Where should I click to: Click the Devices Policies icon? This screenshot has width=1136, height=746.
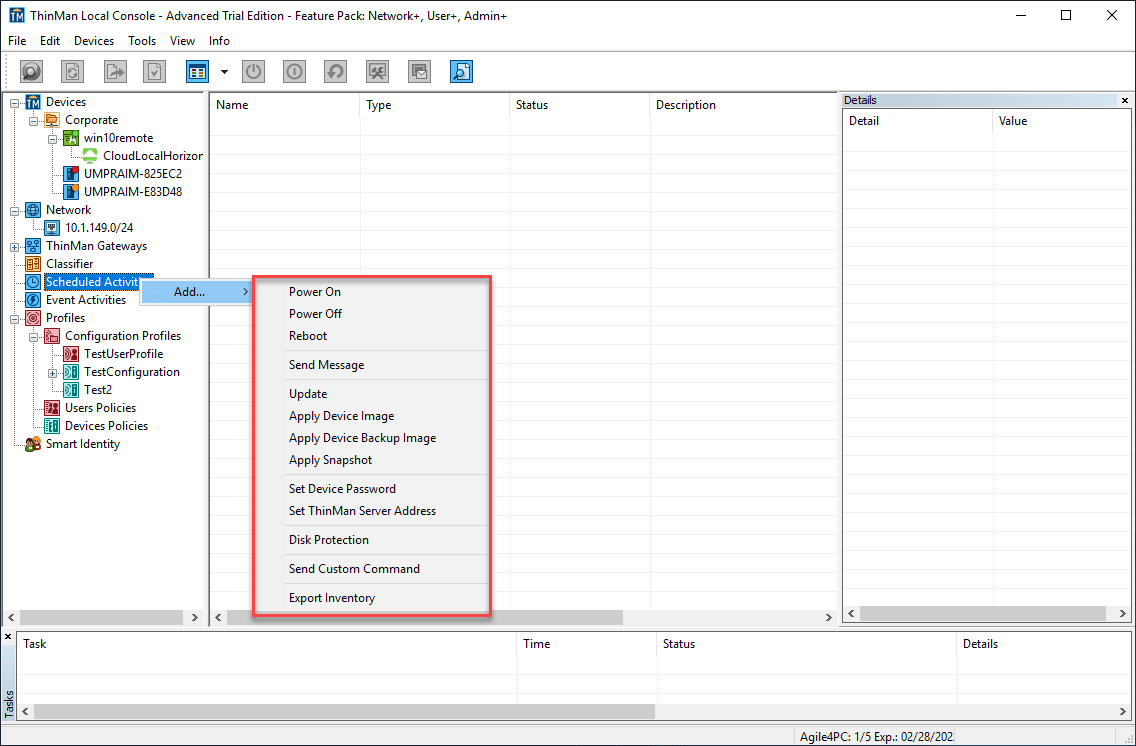tap(52, 426)
